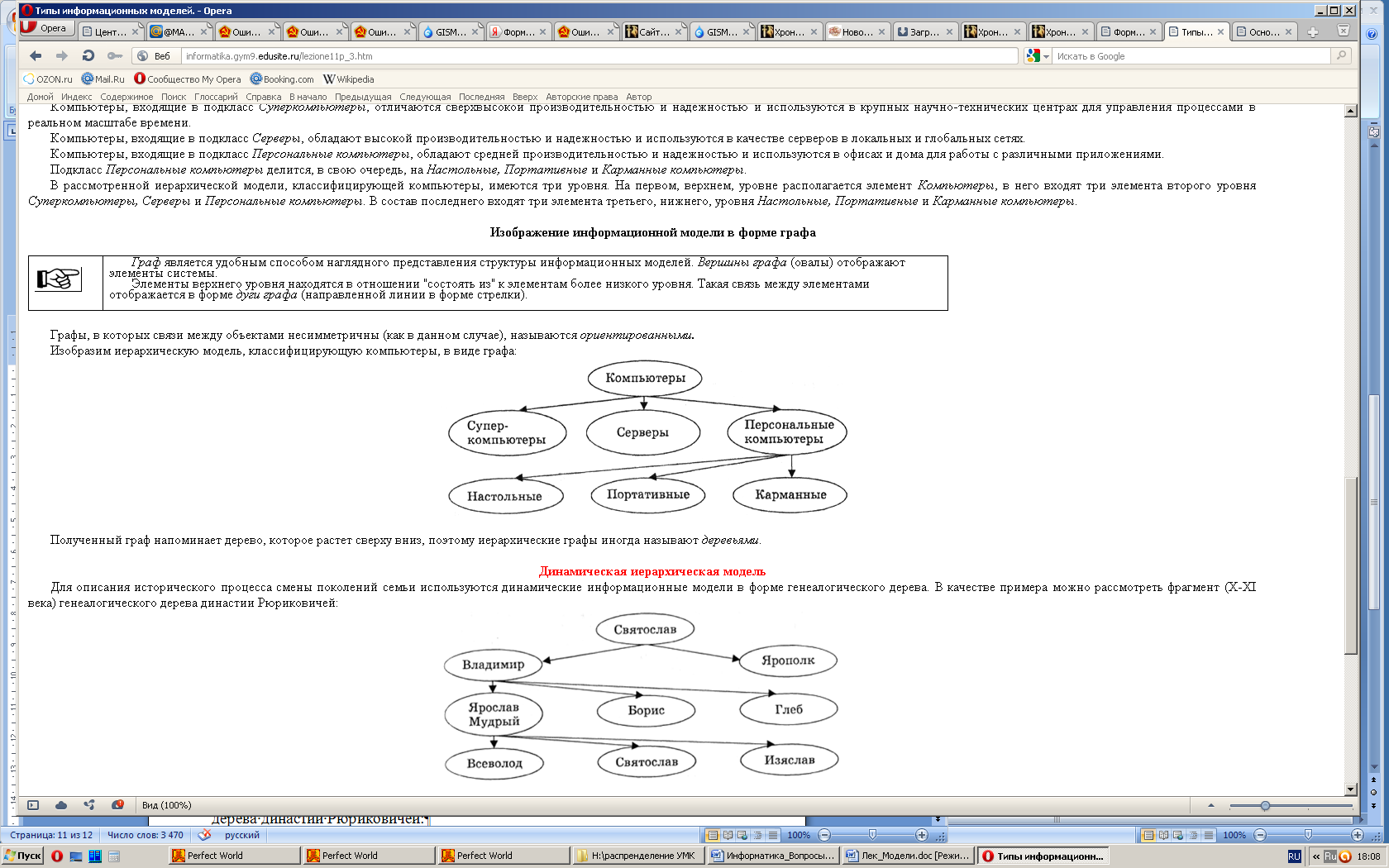Image resolution: width=1389 pixels, height=868 pixels.
Task: Open the Сообщество My Opera bookmark
Action: (x=188, y=79)
